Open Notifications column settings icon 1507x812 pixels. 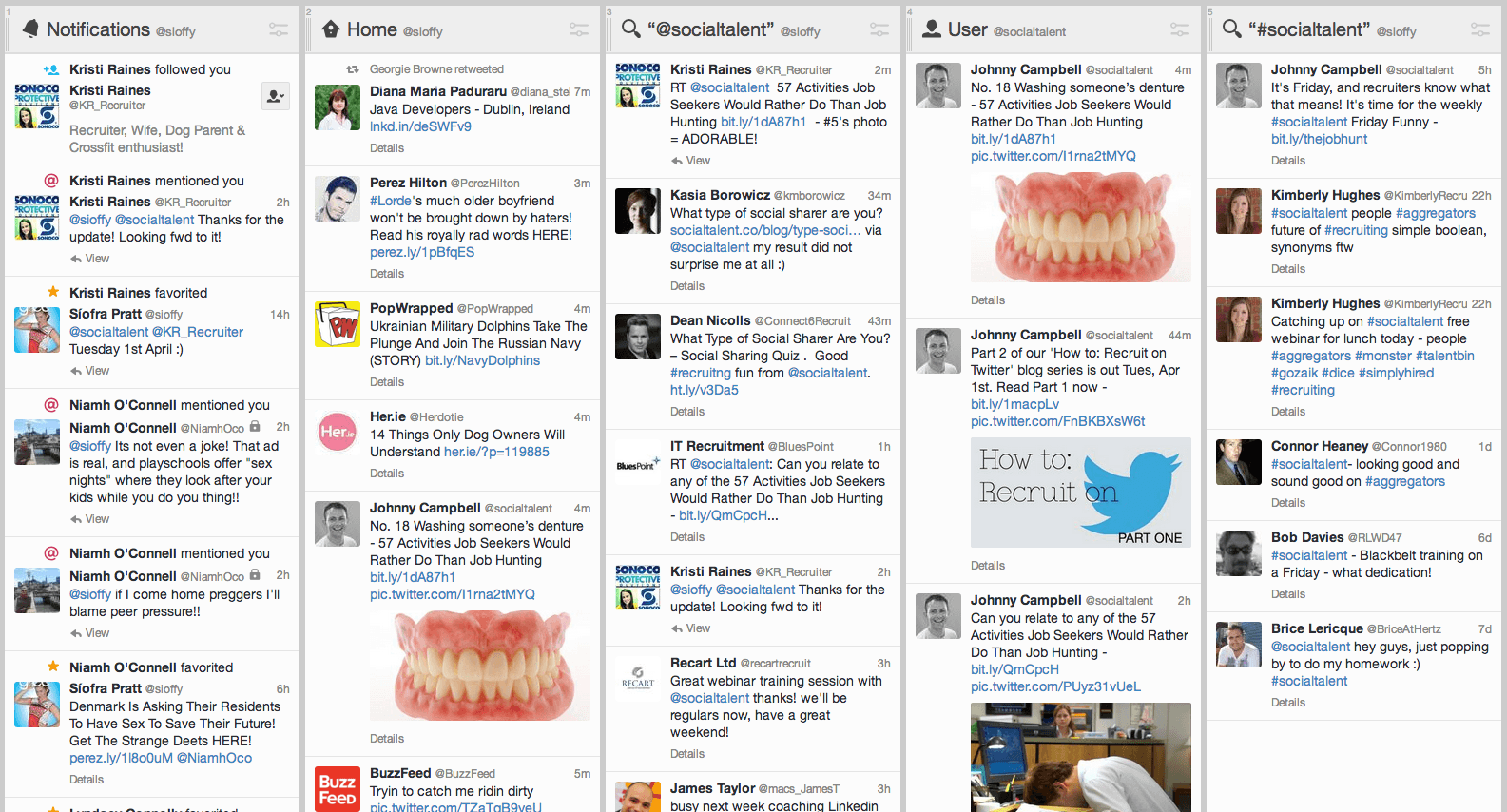click(x=279, y=30)
